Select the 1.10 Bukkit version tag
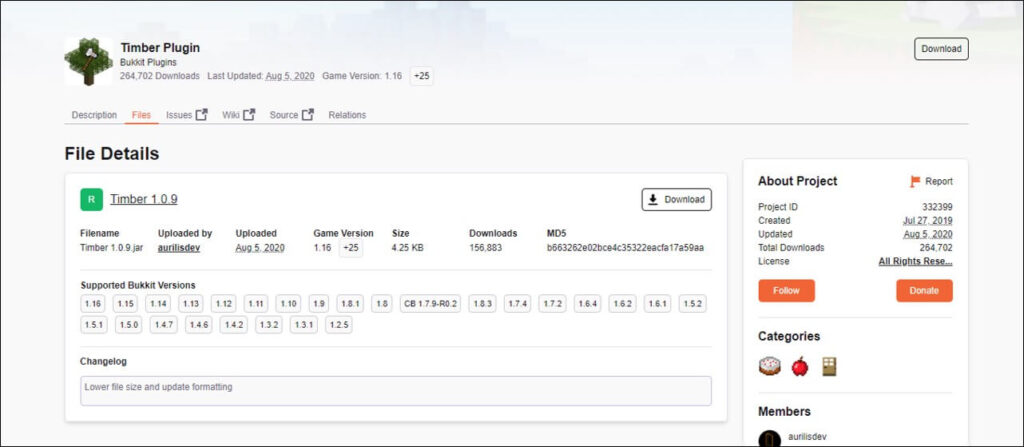The image size is (1024, 447). [x=288, y=304]
